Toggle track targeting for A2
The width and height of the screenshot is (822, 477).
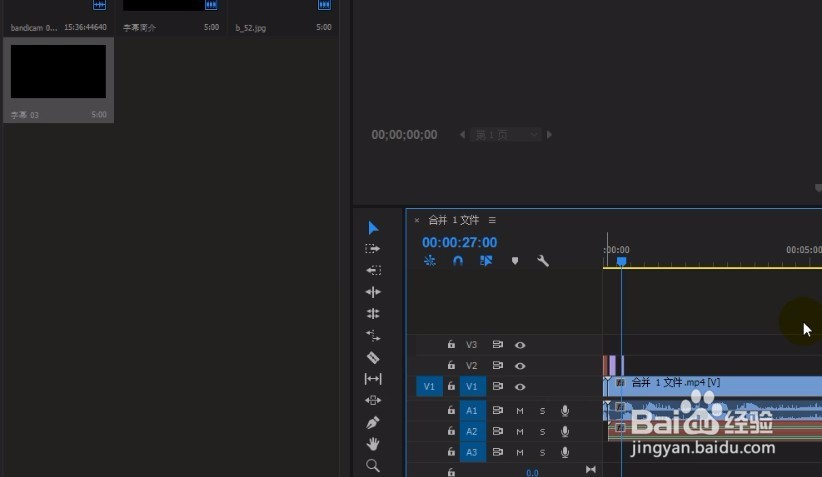tap(472, 431)
